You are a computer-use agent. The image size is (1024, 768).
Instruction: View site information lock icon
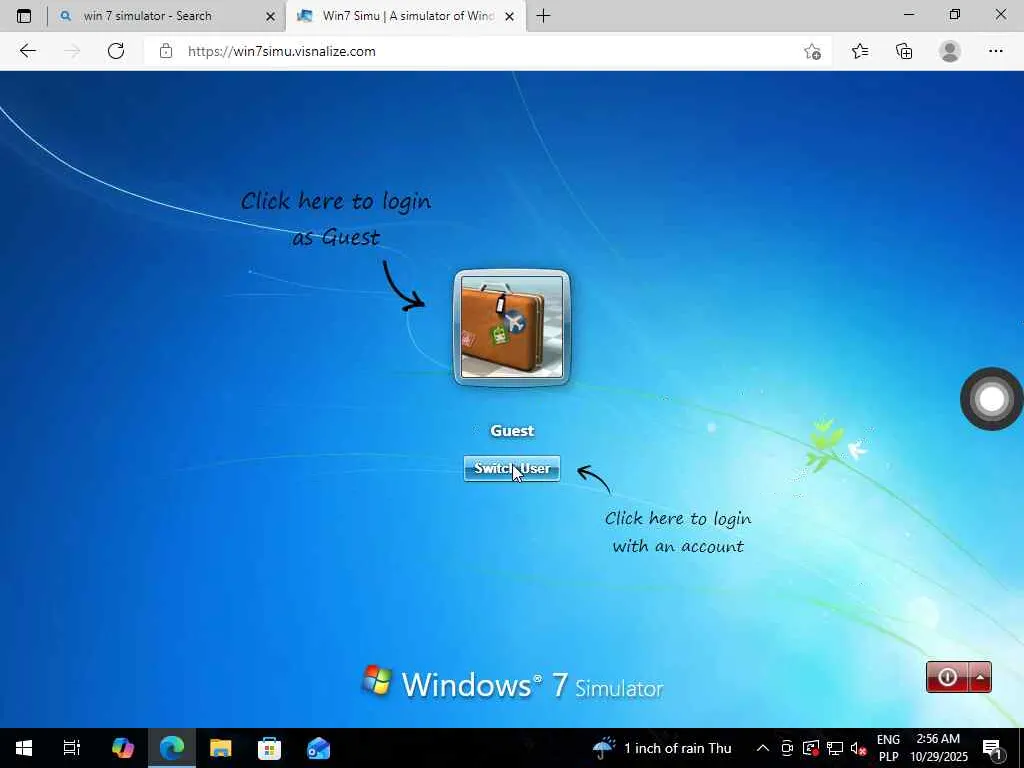(166, 51)
